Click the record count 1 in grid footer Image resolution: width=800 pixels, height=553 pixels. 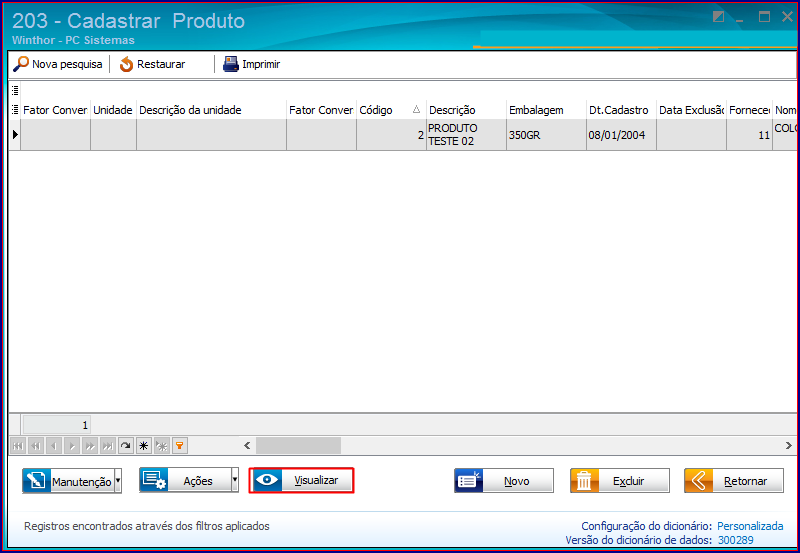coord(57,425)
